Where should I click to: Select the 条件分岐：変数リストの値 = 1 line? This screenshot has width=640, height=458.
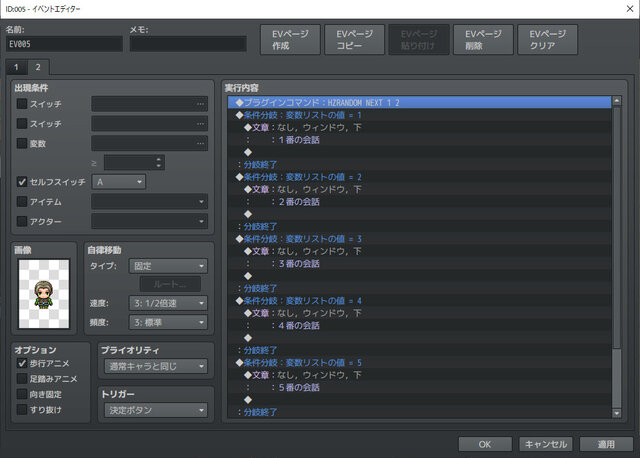[419, 115]
